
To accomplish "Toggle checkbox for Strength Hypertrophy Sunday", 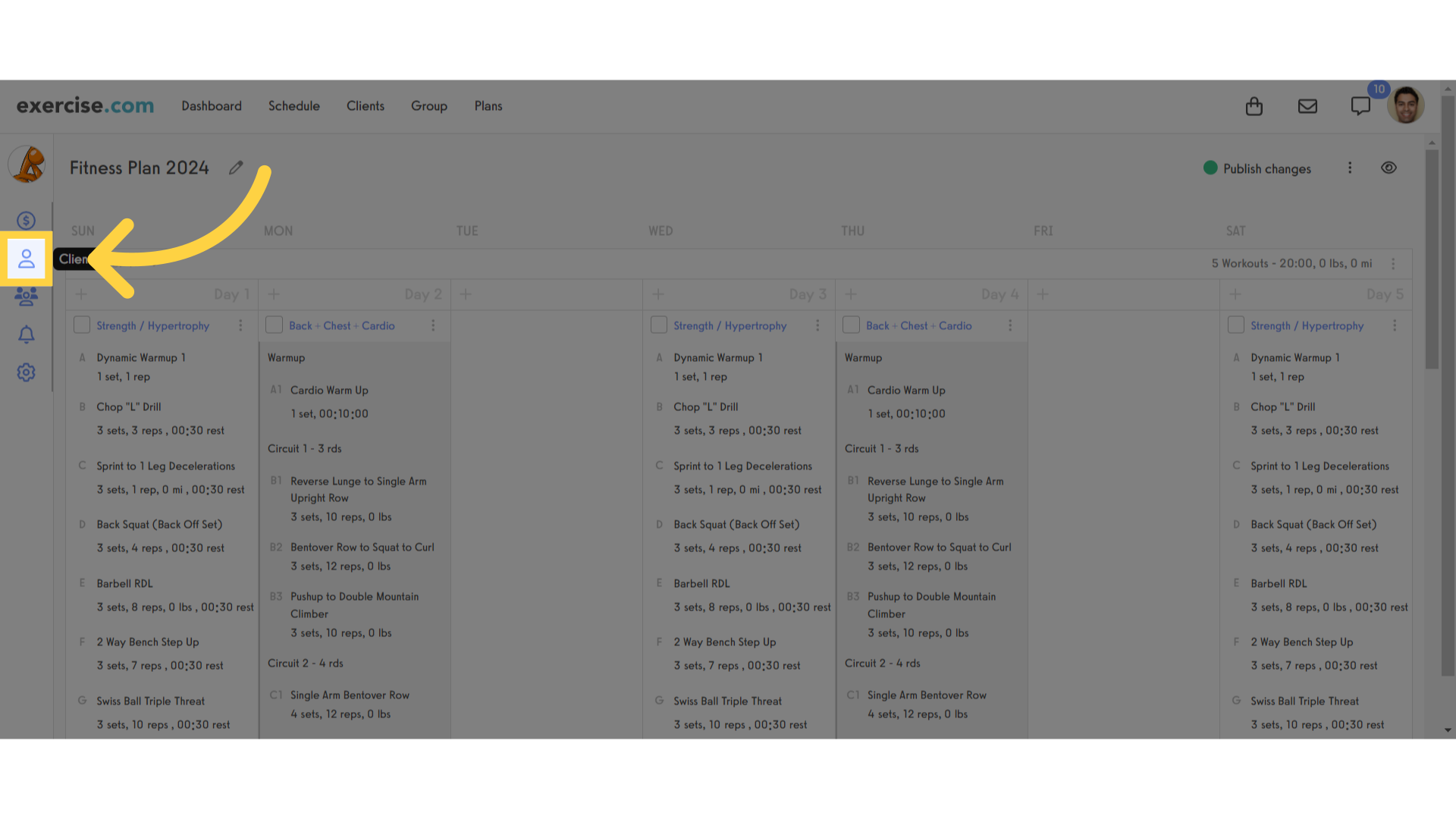I will coord(82,325).
